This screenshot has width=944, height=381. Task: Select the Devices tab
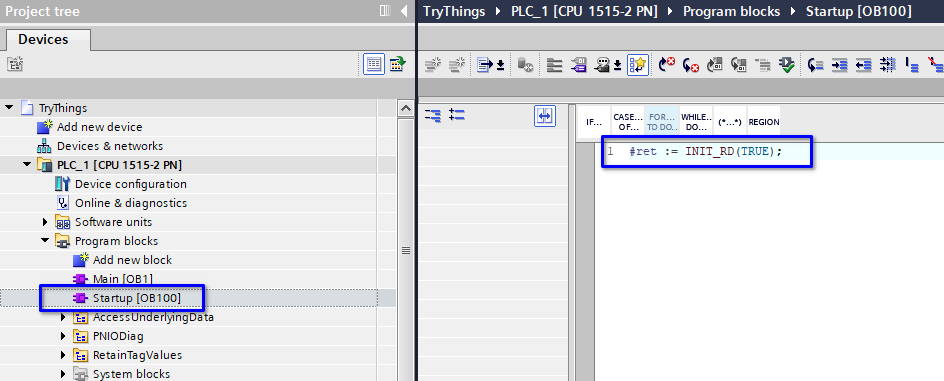click(x=43, y=40)
